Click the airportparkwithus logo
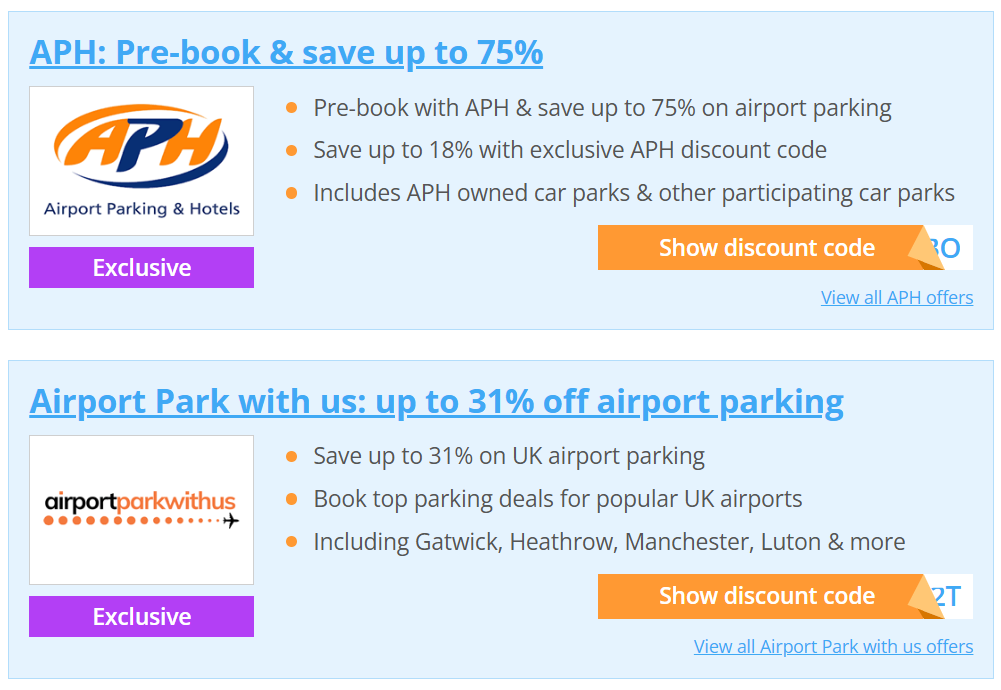This screenshot has height=690, width=1001. [x=141, y=510]
